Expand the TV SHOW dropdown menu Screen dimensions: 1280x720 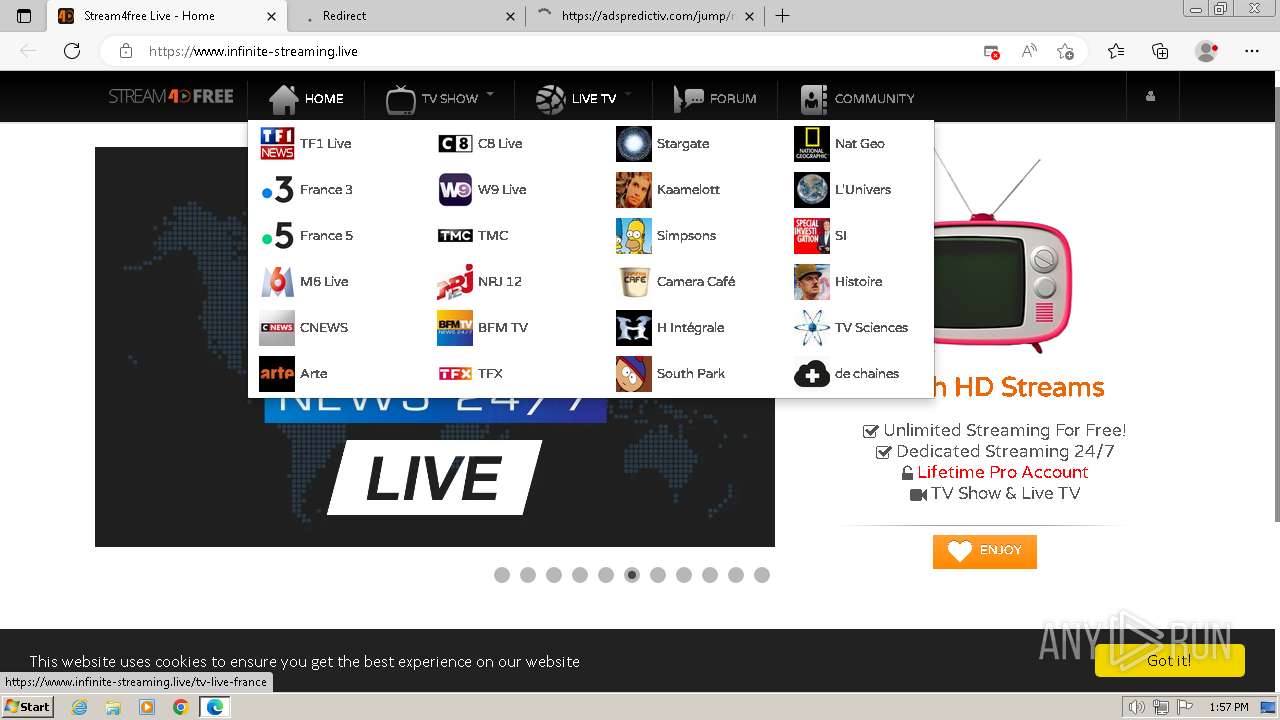pos(440,98)
